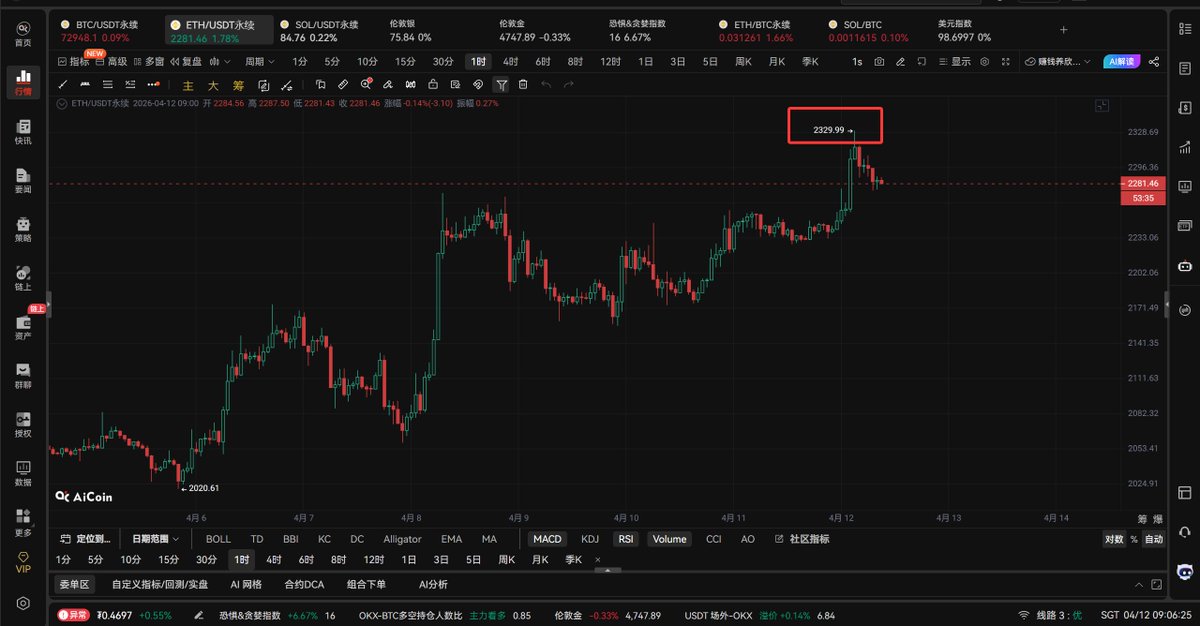Select the 4时 timeframe in top bar
The height and width of the screenshot is (626, 1200).
[510, 61]
